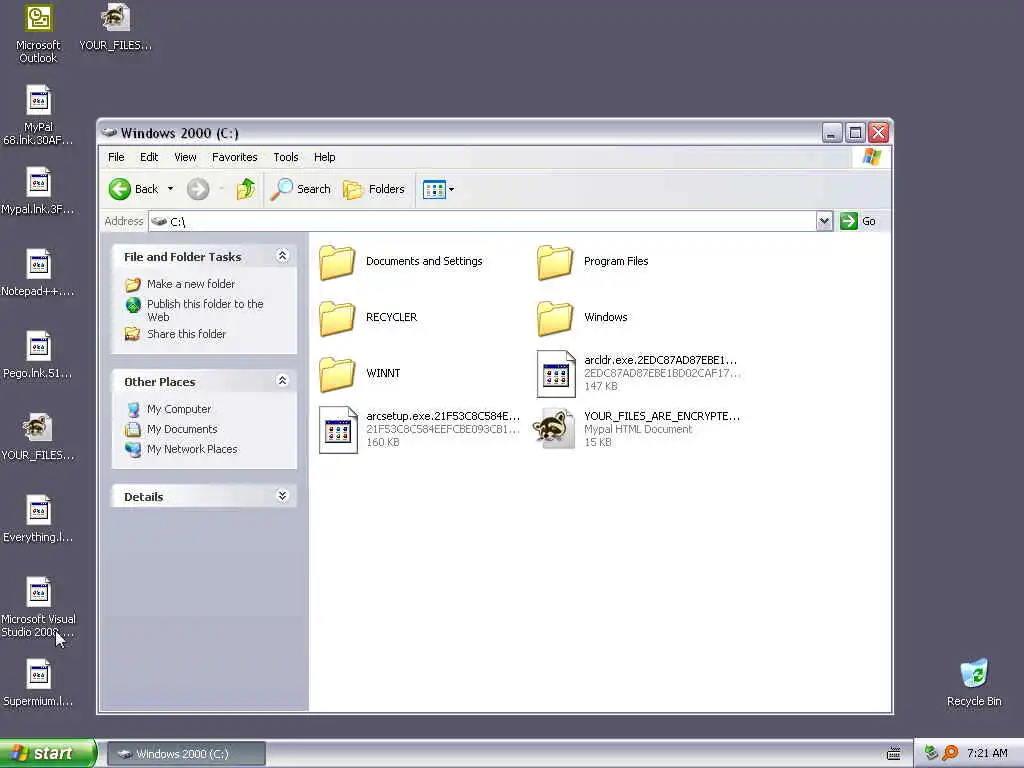Image resolution: width=1024 pixels, height=768 pixels.
Task: Go up one folder level
Action: [246, 189]
